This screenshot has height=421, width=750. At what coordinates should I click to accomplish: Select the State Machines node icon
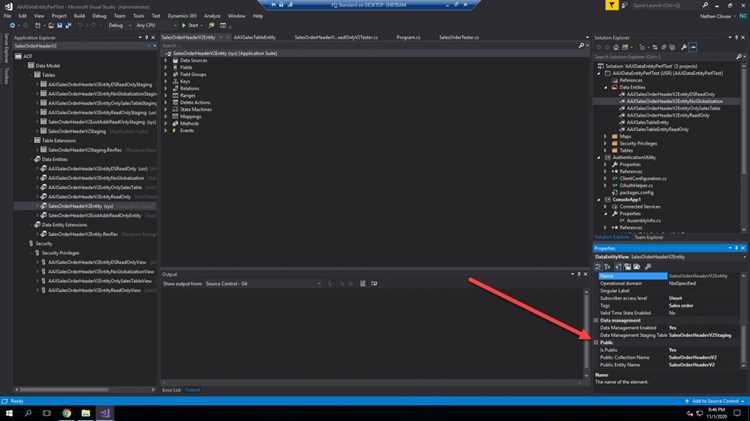click(x=176, y=110)
